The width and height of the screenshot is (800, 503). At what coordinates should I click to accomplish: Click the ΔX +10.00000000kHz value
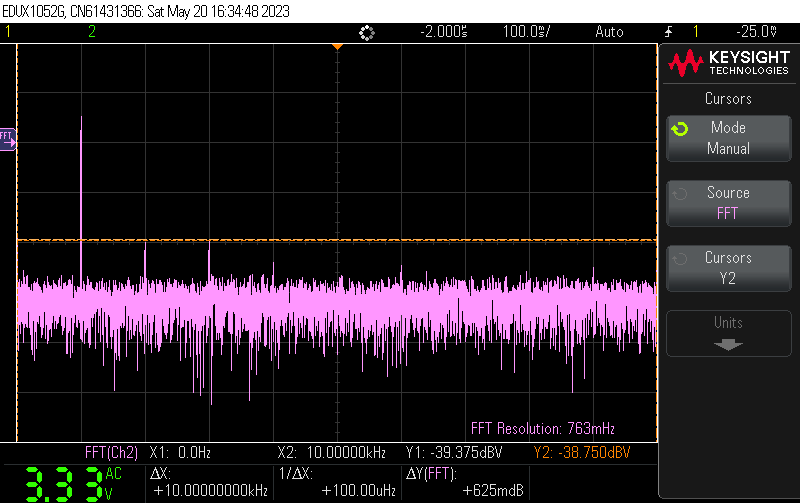tap(210, 491)
